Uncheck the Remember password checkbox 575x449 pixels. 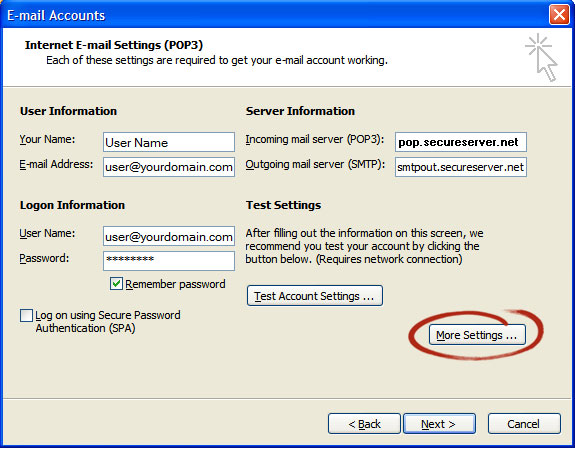point(116,284)
